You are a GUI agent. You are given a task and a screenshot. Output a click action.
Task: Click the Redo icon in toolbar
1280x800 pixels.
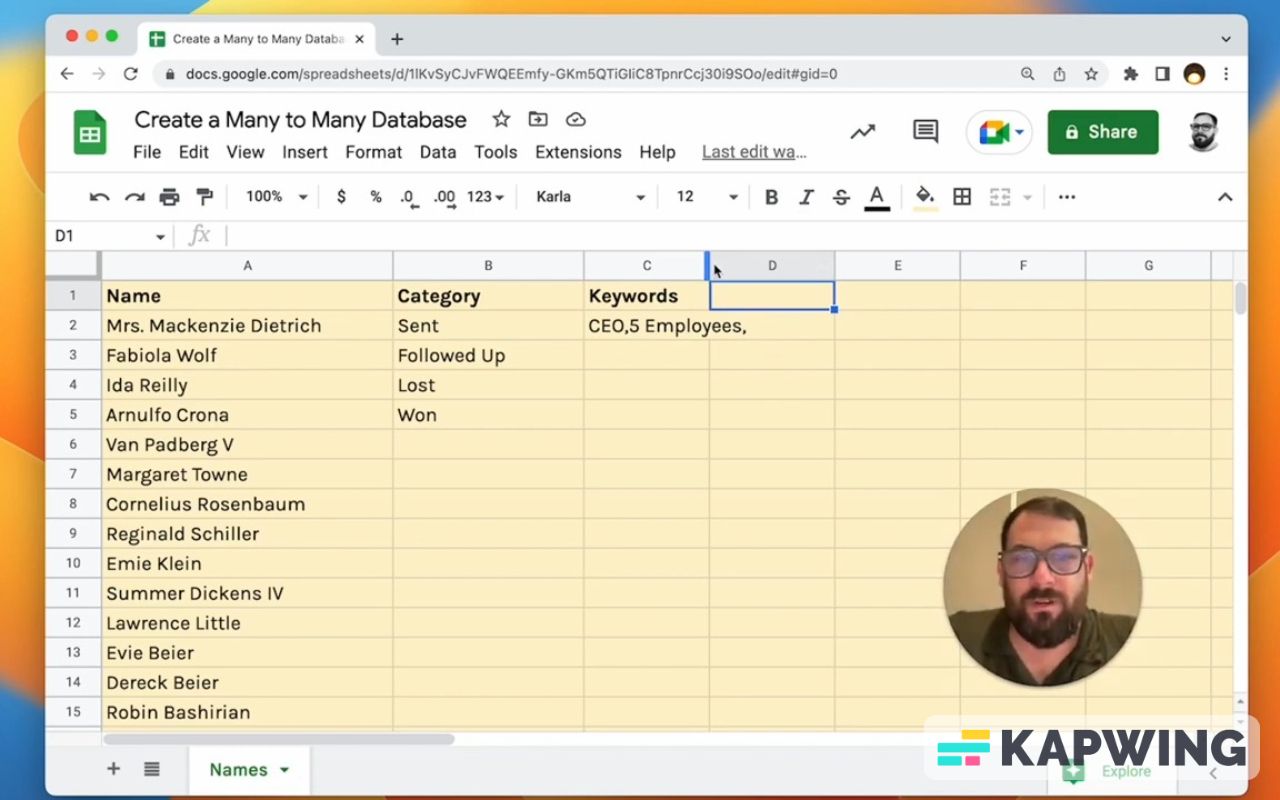134,197
